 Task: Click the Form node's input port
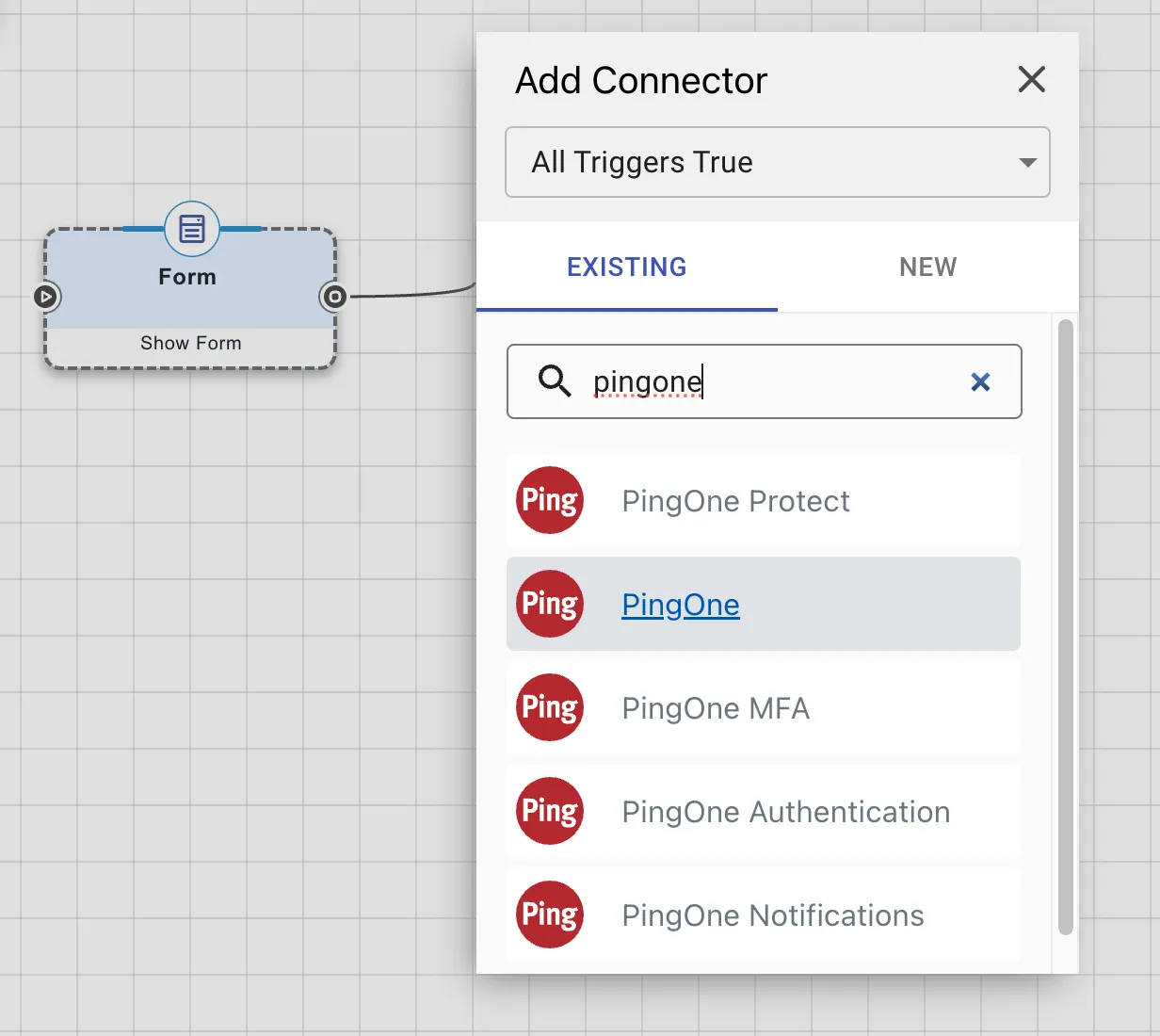[x=45, y=297]
